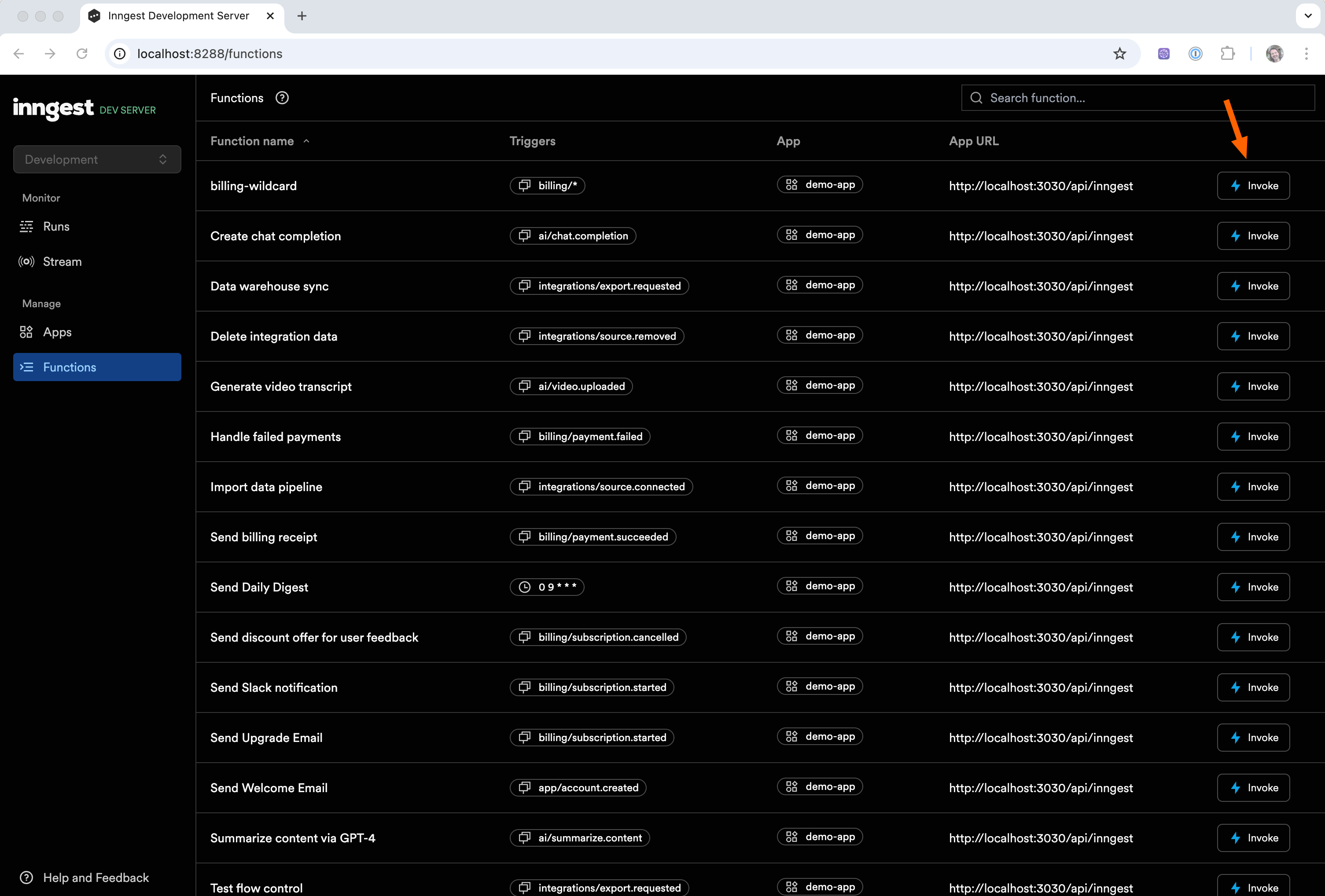Go to Apps in Manage section

(x=57, y=332)
